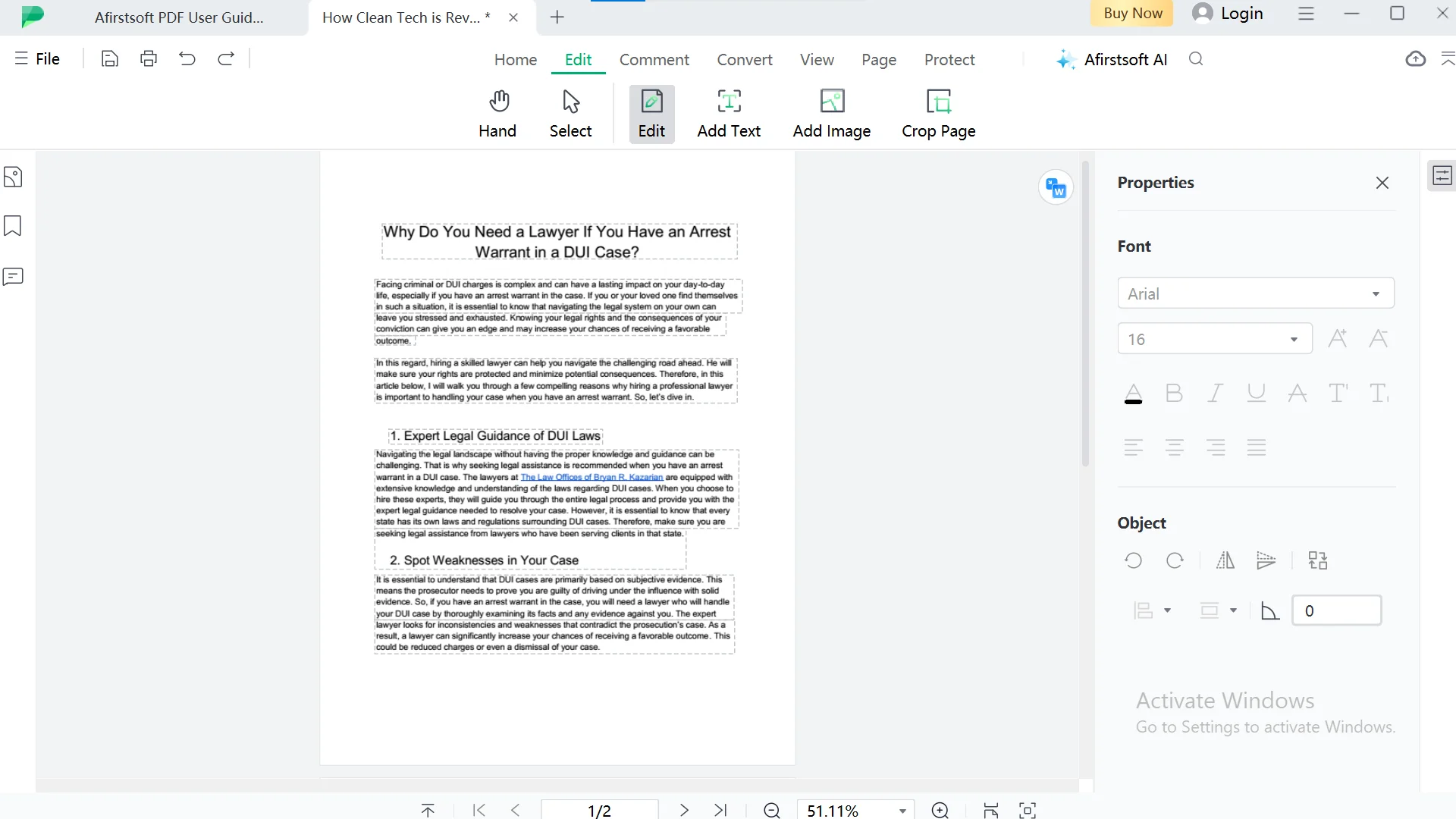The width and height of the screenshot is (1456, 819).
Task: Zoom out with the minus magnifier
Action: [772, 811]
